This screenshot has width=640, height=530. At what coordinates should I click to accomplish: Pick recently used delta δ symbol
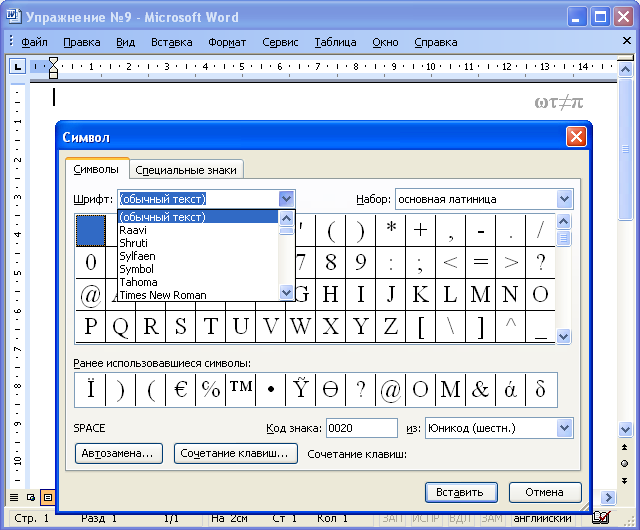tap(540, 390)
